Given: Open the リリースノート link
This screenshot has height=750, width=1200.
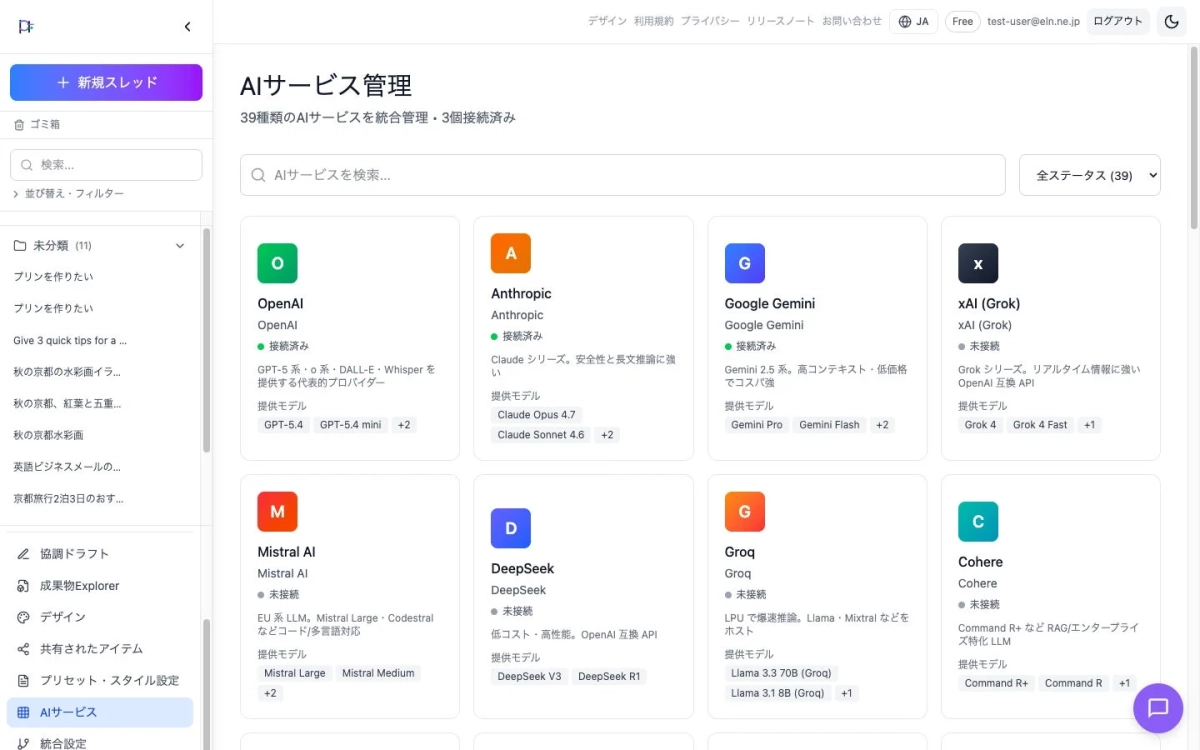Looking at the screenshot, I should pos(781,21).
